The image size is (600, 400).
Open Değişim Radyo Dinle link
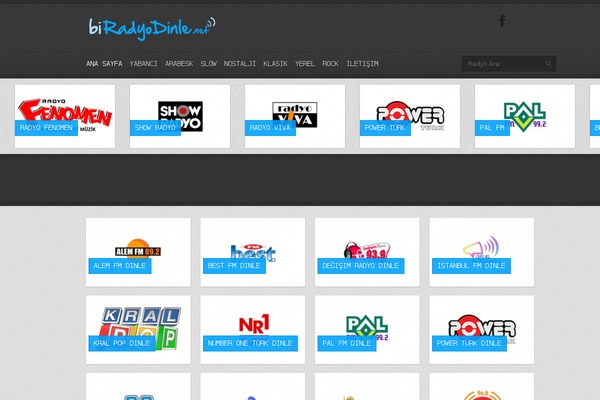(361, 266)
